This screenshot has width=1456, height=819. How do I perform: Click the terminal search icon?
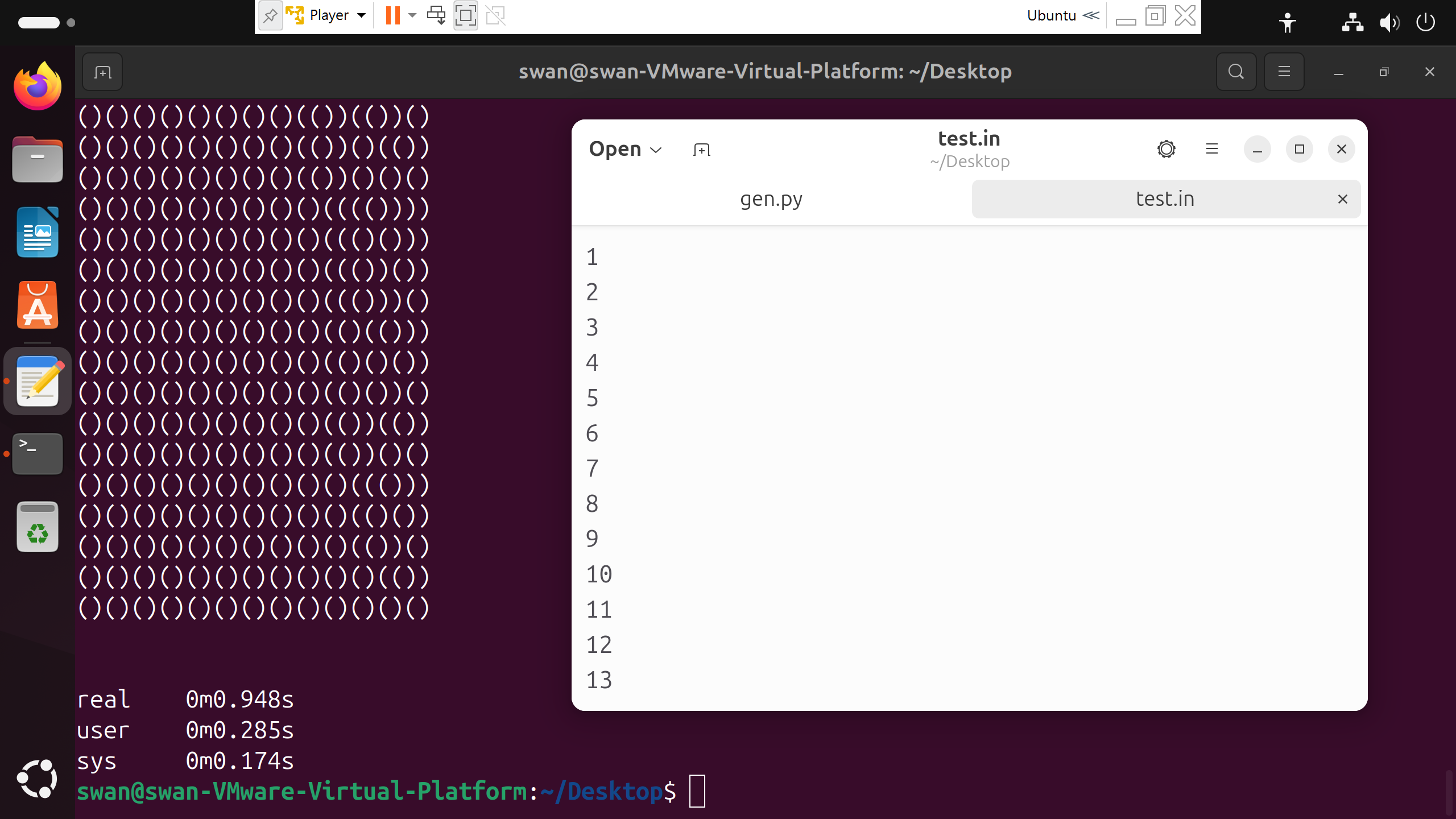(1236, 72)
